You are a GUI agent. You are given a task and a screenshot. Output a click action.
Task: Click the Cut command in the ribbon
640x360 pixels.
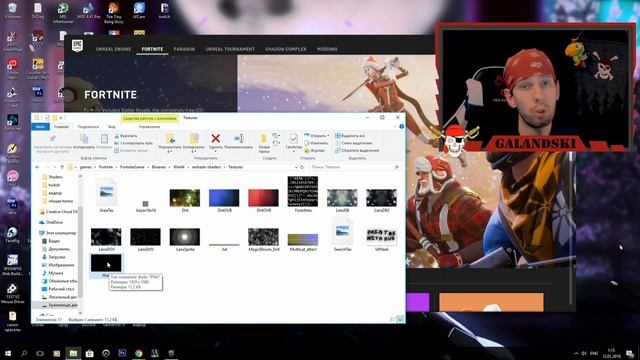[x=126, y=136]
